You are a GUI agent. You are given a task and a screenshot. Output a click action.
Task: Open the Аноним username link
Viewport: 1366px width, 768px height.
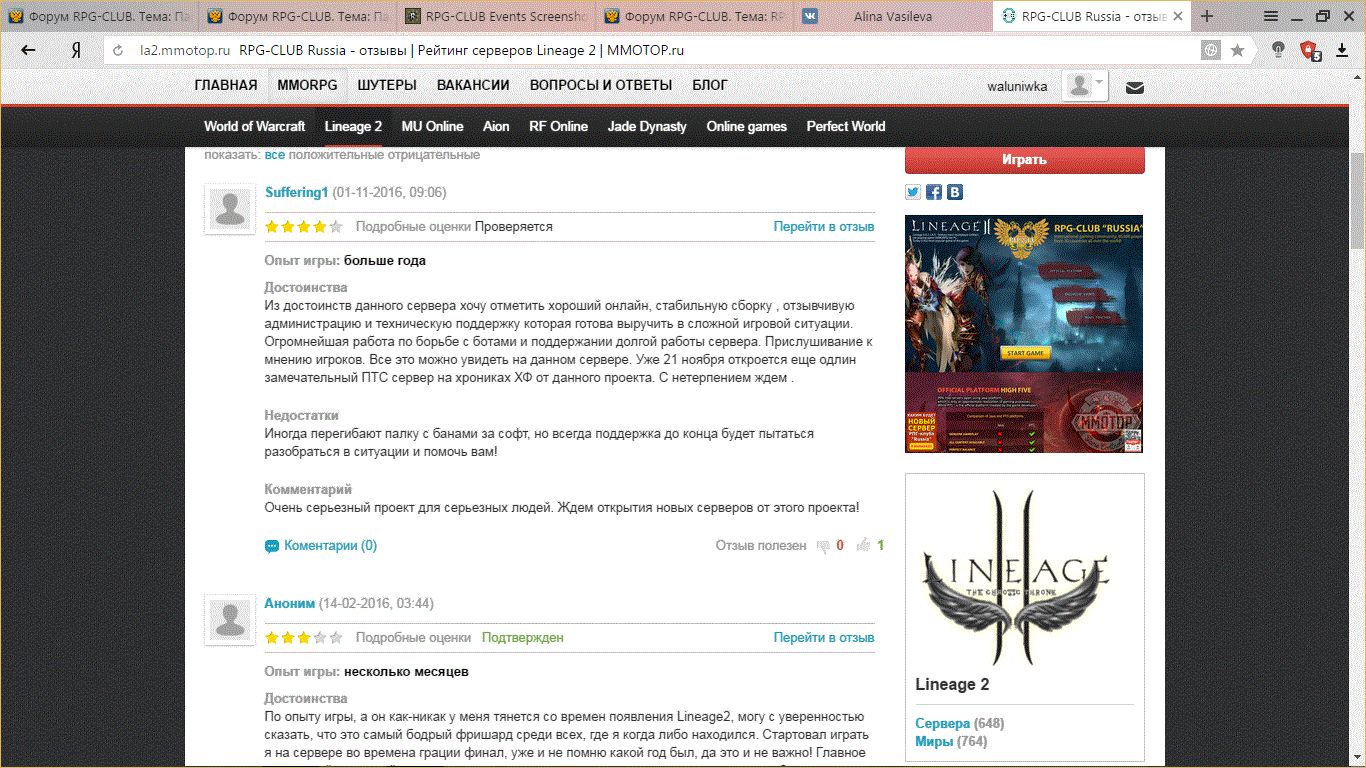click(x=290, y=603)
